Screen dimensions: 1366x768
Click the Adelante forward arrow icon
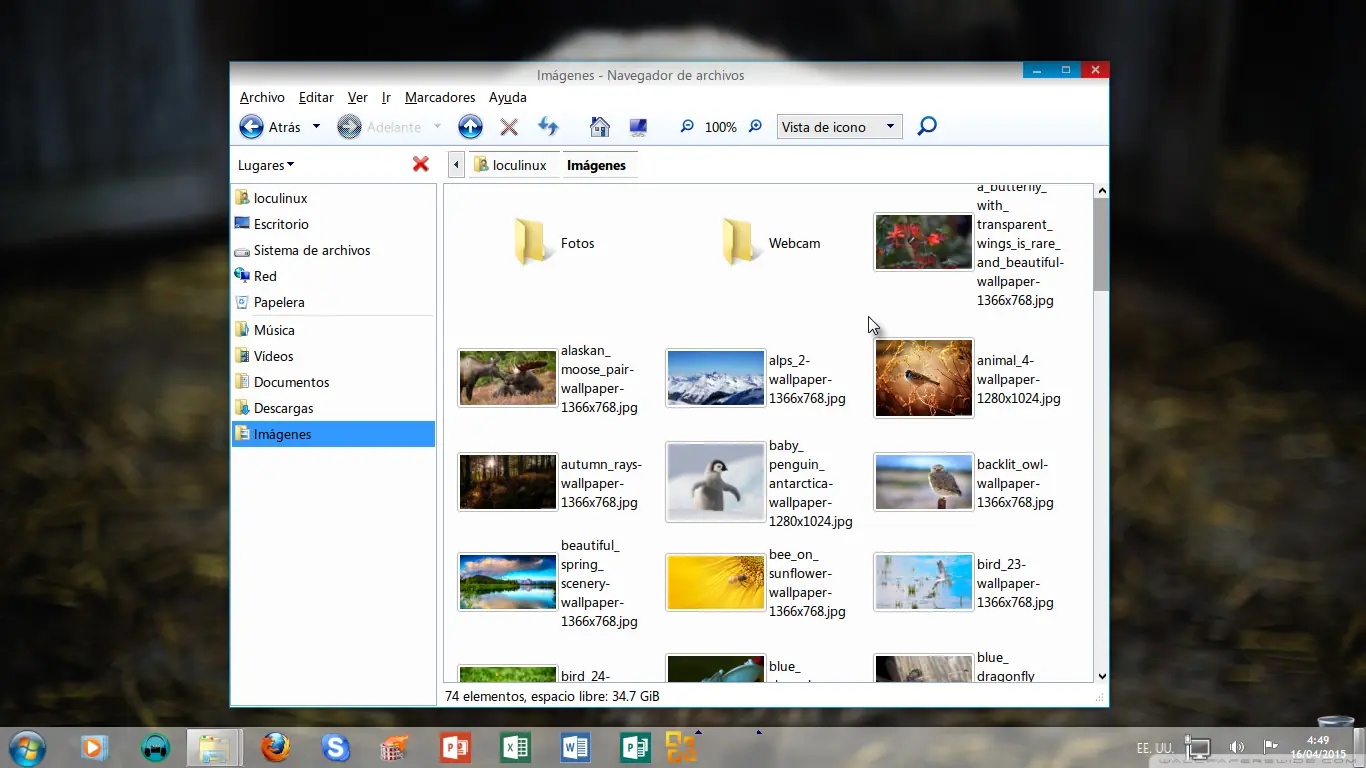pyautogui.click(x=349, y=127)
